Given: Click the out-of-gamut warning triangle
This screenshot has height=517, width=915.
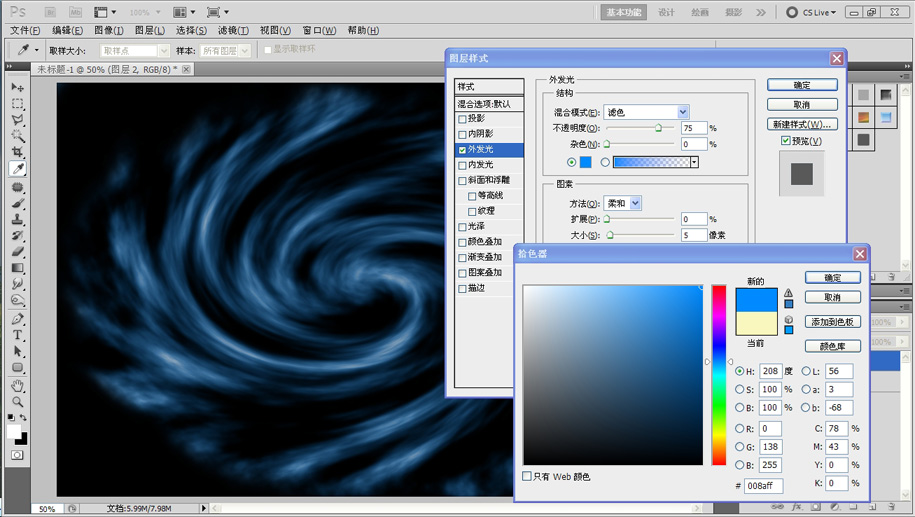Looking at the screenshot, I should (788, 293).
